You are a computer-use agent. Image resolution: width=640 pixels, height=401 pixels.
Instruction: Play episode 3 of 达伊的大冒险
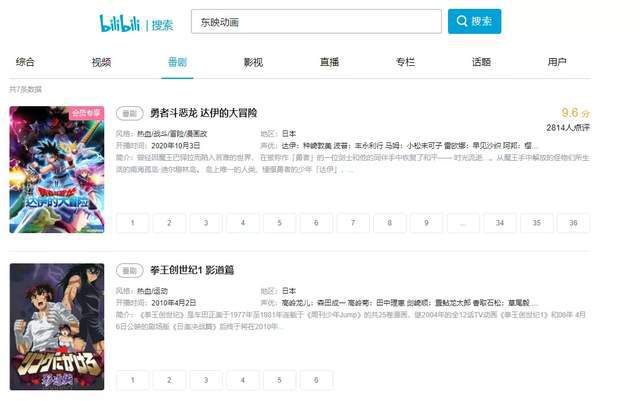pyautogui.click(x=206, y=223)
